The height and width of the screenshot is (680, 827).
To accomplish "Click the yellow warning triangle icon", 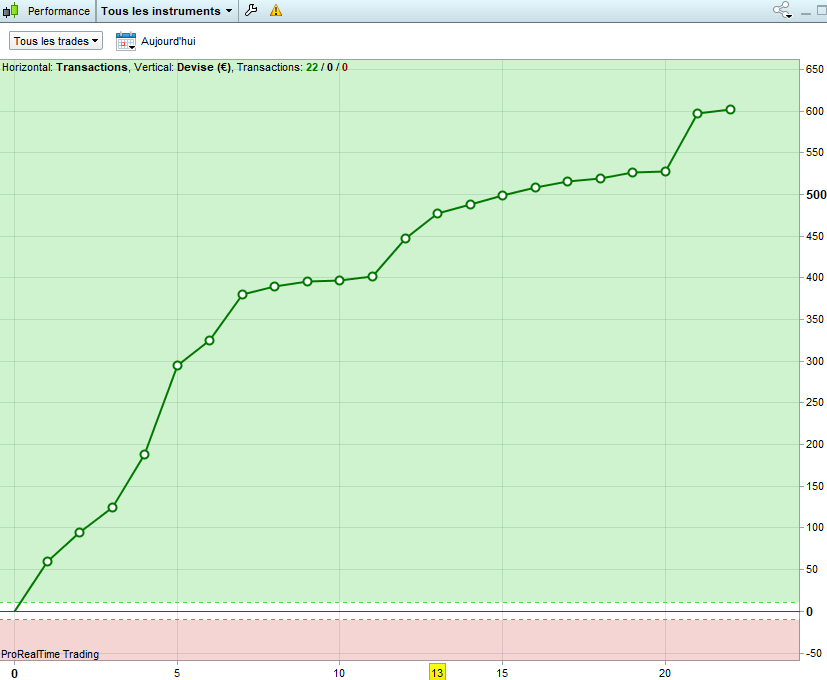I will (x=276, y=10).
